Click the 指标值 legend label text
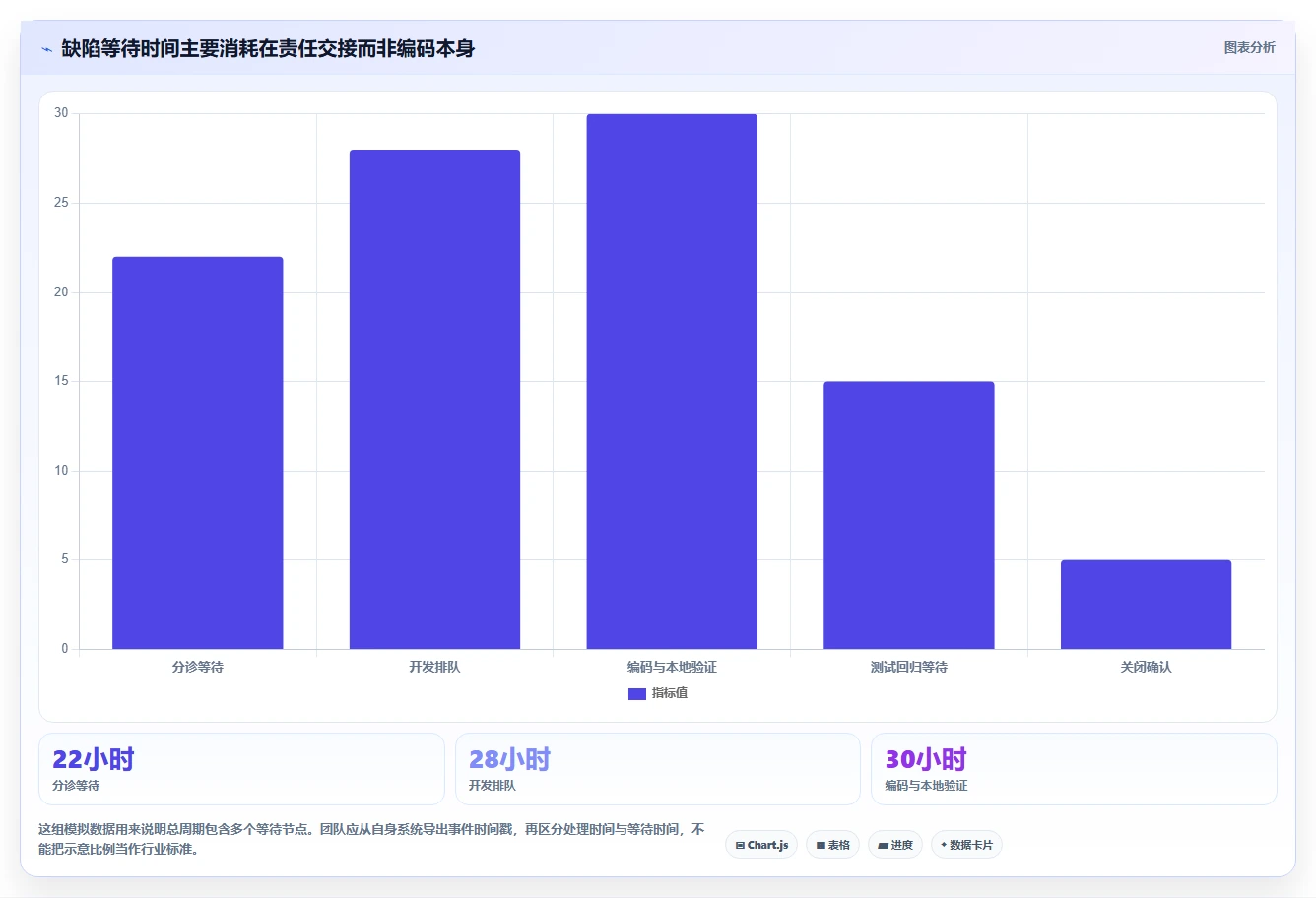Image resolution: width=1316 pixels, height=898 pixels. (670, 693)
